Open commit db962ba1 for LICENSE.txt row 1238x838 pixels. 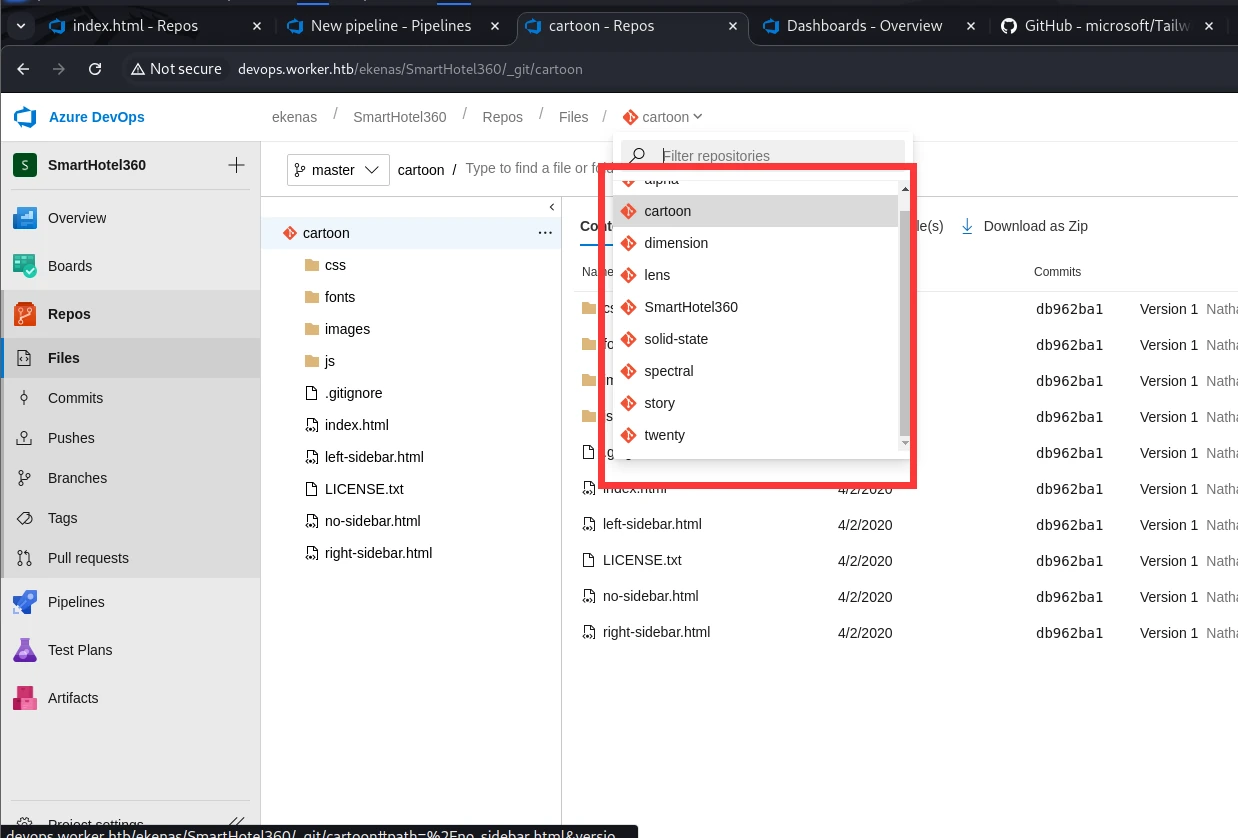pos(1069,561)
